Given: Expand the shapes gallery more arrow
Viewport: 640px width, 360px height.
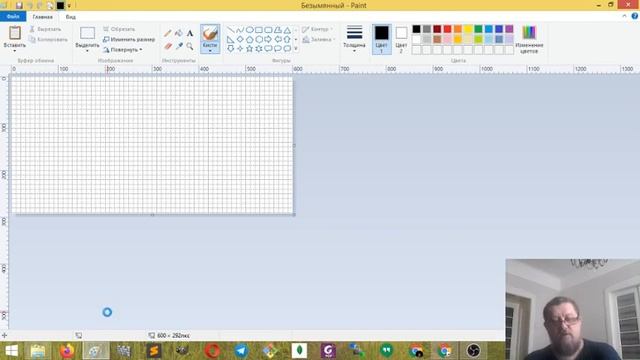Looking at the screenshot, I should coord(296,49).
